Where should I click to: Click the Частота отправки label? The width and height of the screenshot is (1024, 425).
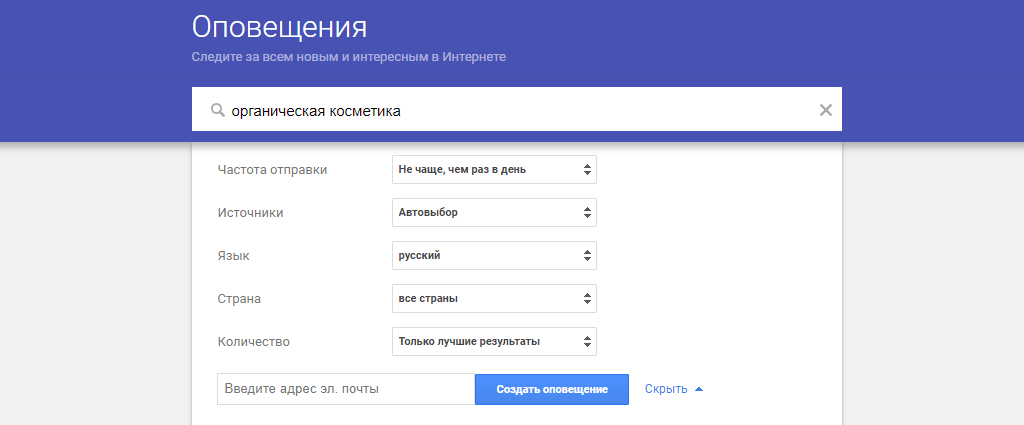tap(272, 170)
